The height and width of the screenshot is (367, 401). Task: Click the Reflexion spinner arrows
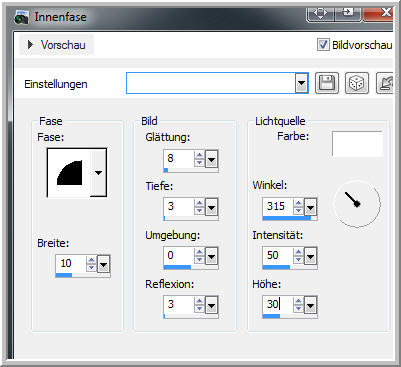(x=199, y=305)
